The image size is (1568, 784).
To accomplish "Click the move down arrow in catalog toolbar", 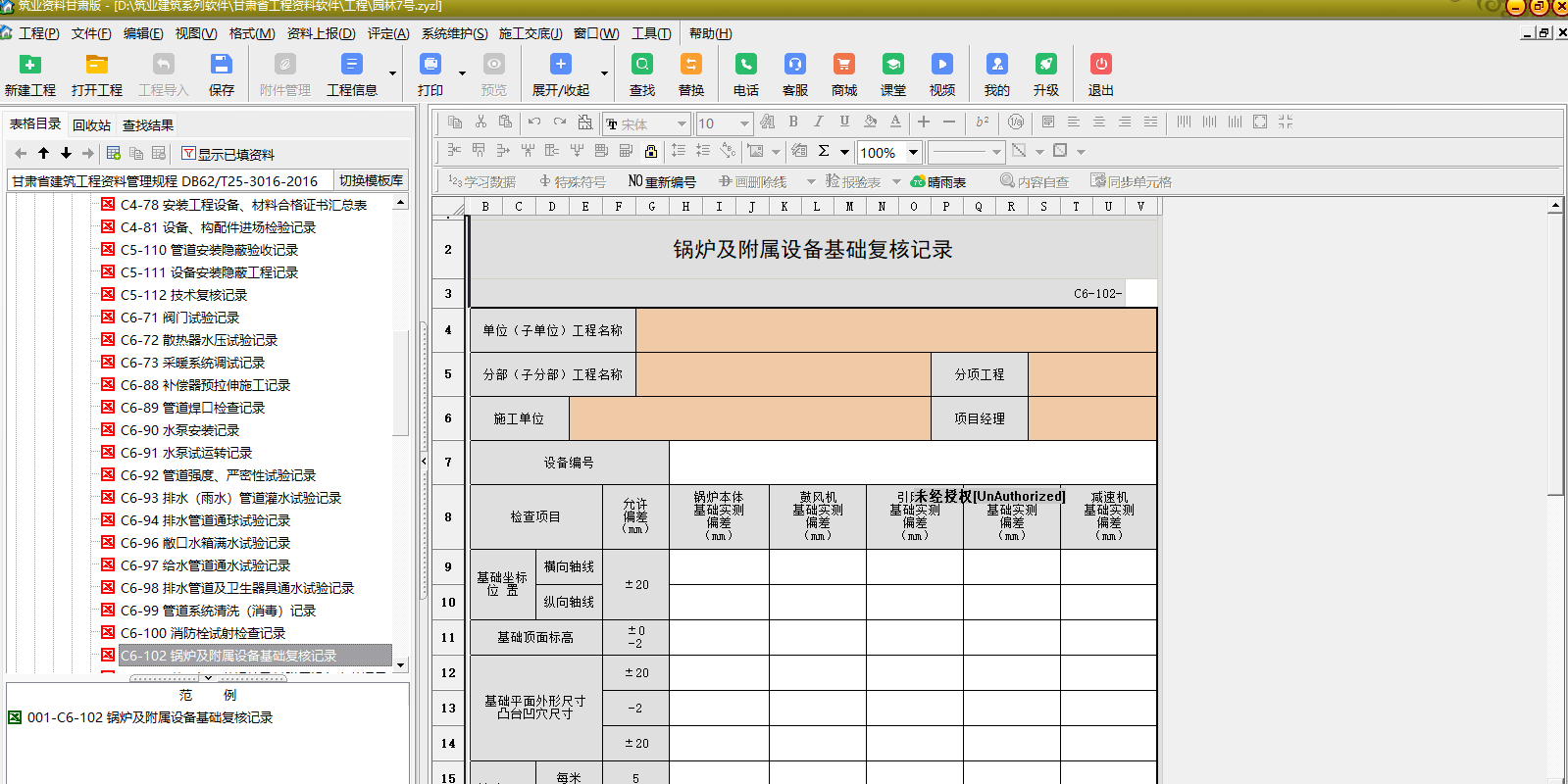I will (x=66, y=153).
